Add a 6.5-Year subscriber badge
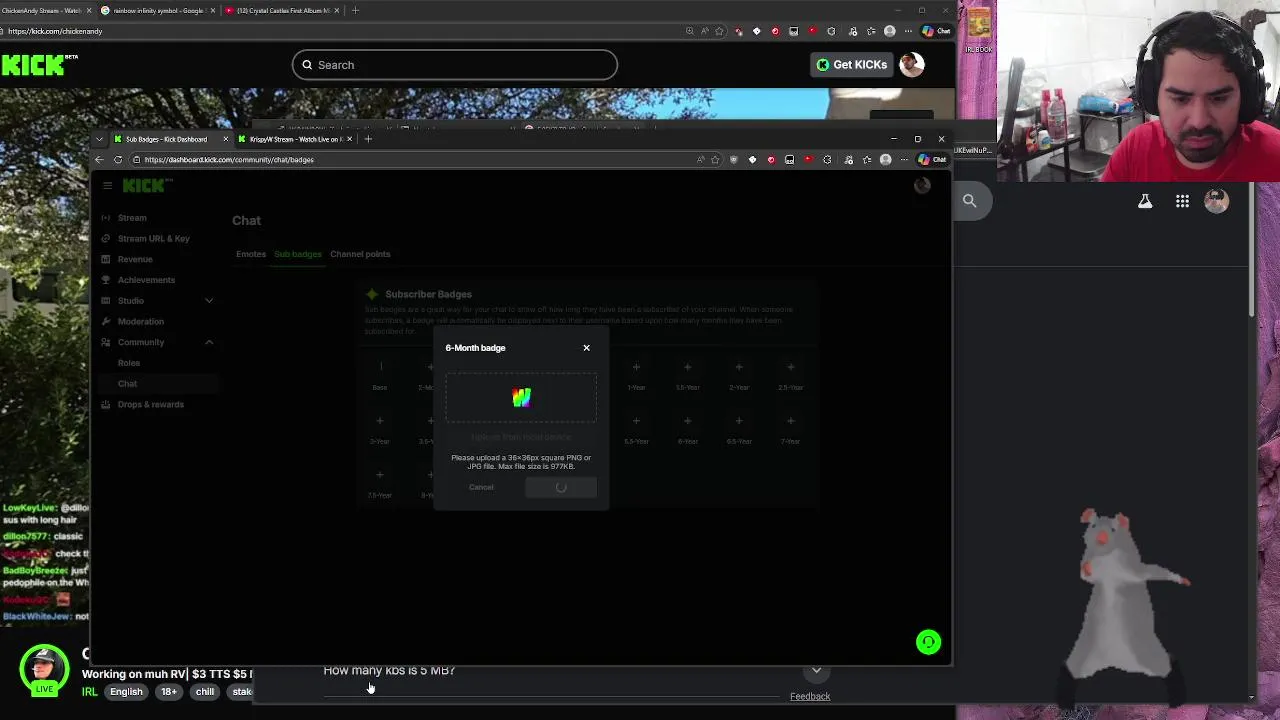The image size is (1280, 720). point(739,421)
